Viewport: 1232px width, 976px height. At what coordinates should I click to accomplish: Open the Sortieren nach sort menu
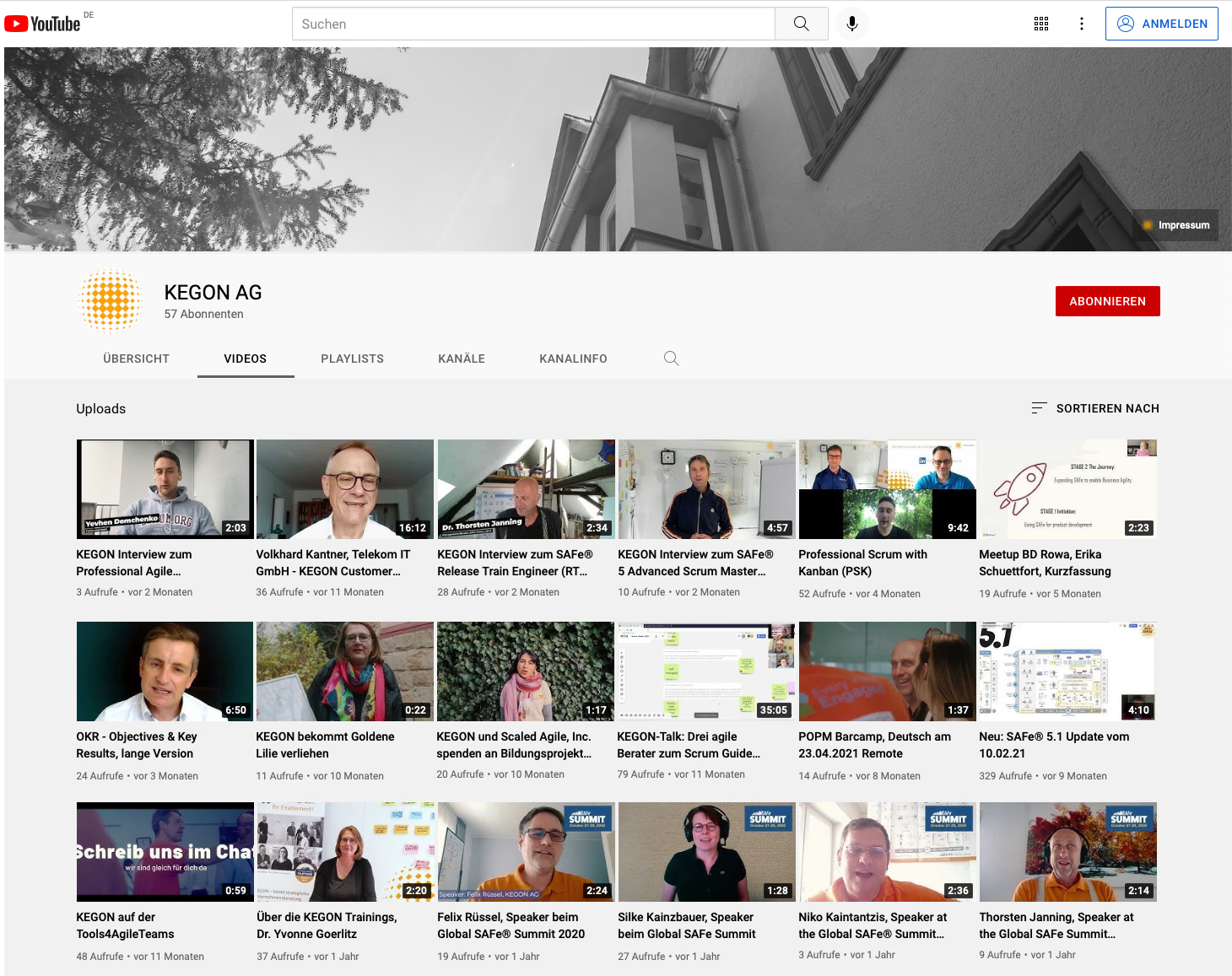tap(1095, 408)
